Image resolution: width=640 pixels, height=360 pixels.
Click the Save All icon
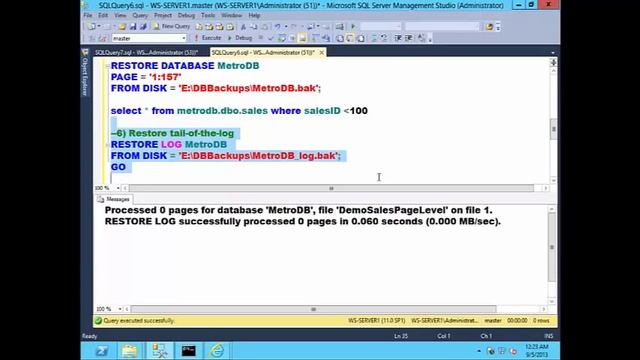coord(143,27)
